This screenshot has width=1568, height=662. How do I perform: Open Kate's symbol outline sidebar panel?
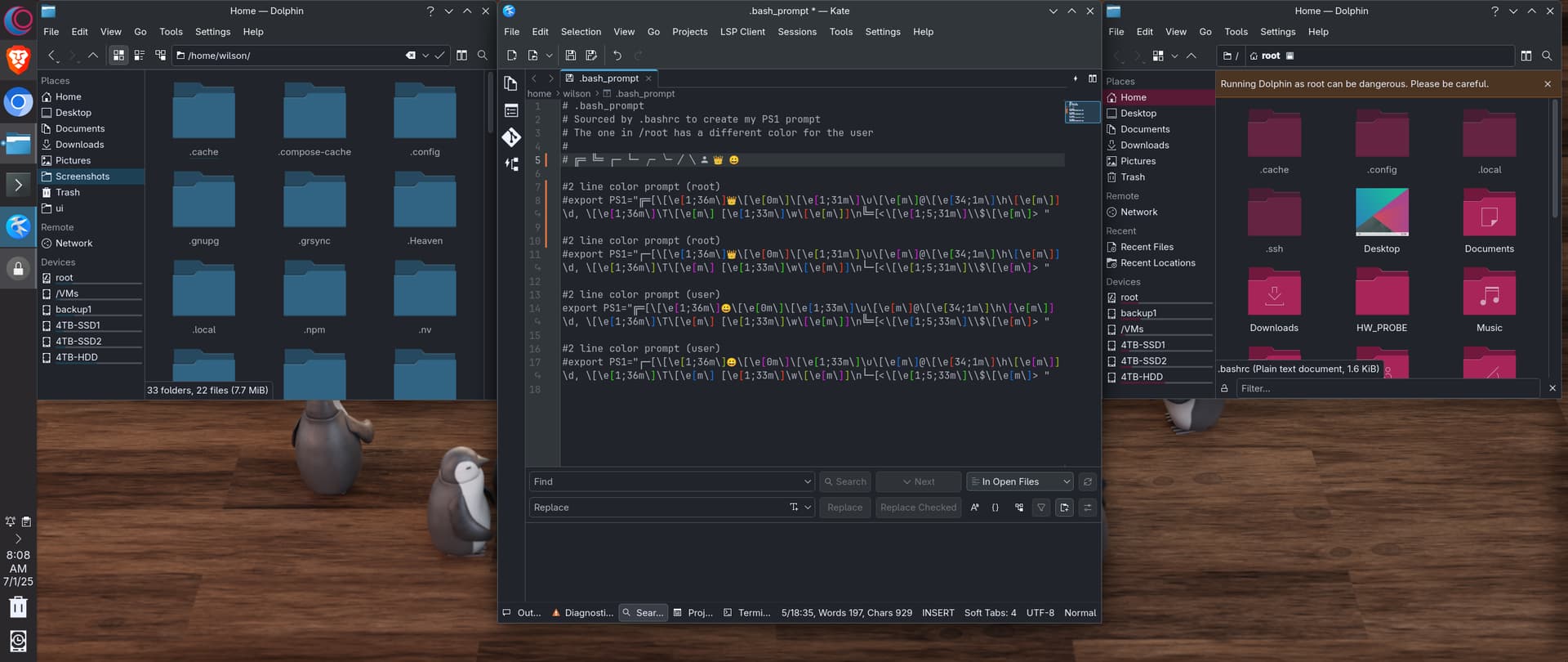[x=511, y=110]
